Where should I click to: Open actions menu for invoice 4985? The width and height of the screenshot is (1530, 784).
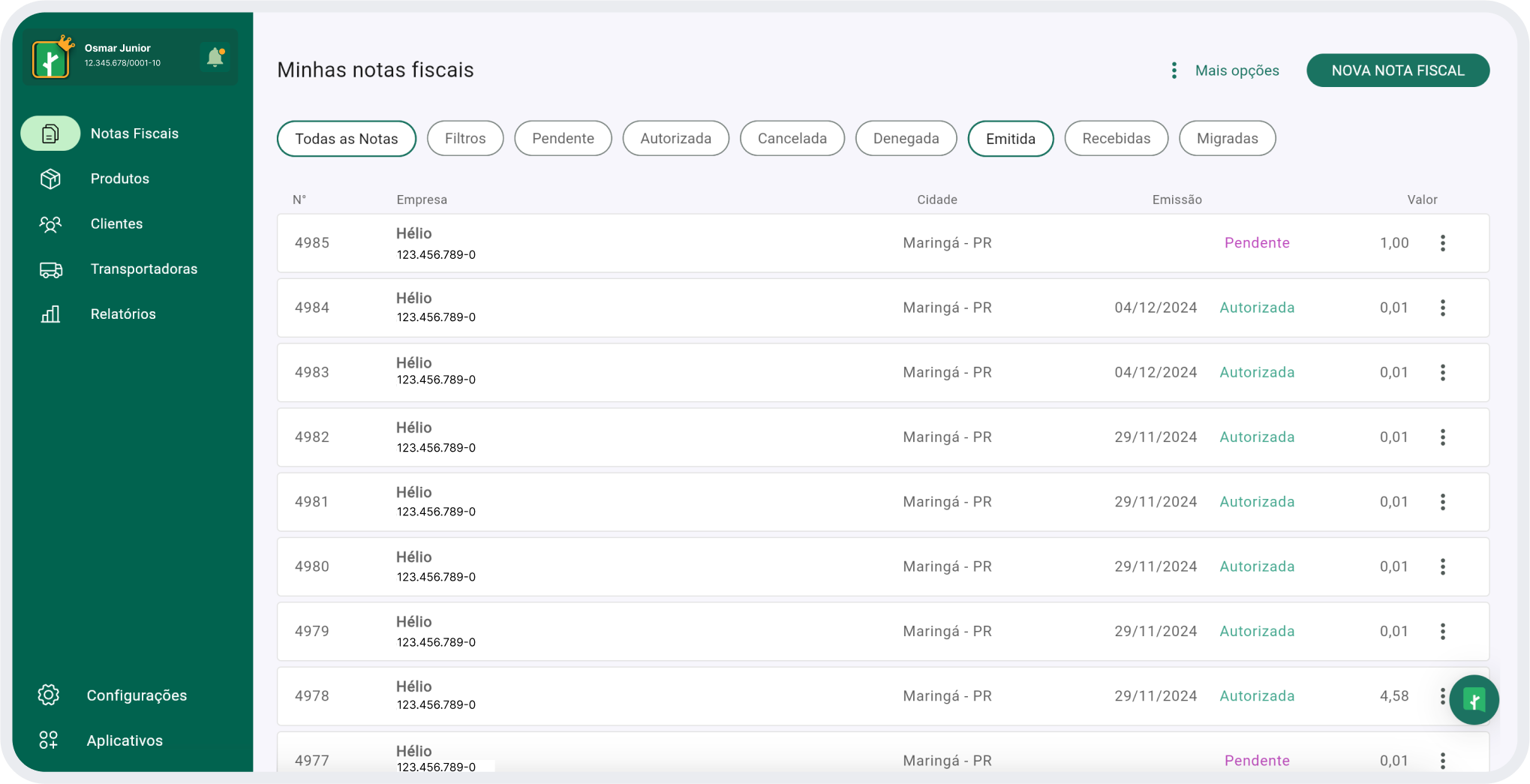[x=1442, y=243]
